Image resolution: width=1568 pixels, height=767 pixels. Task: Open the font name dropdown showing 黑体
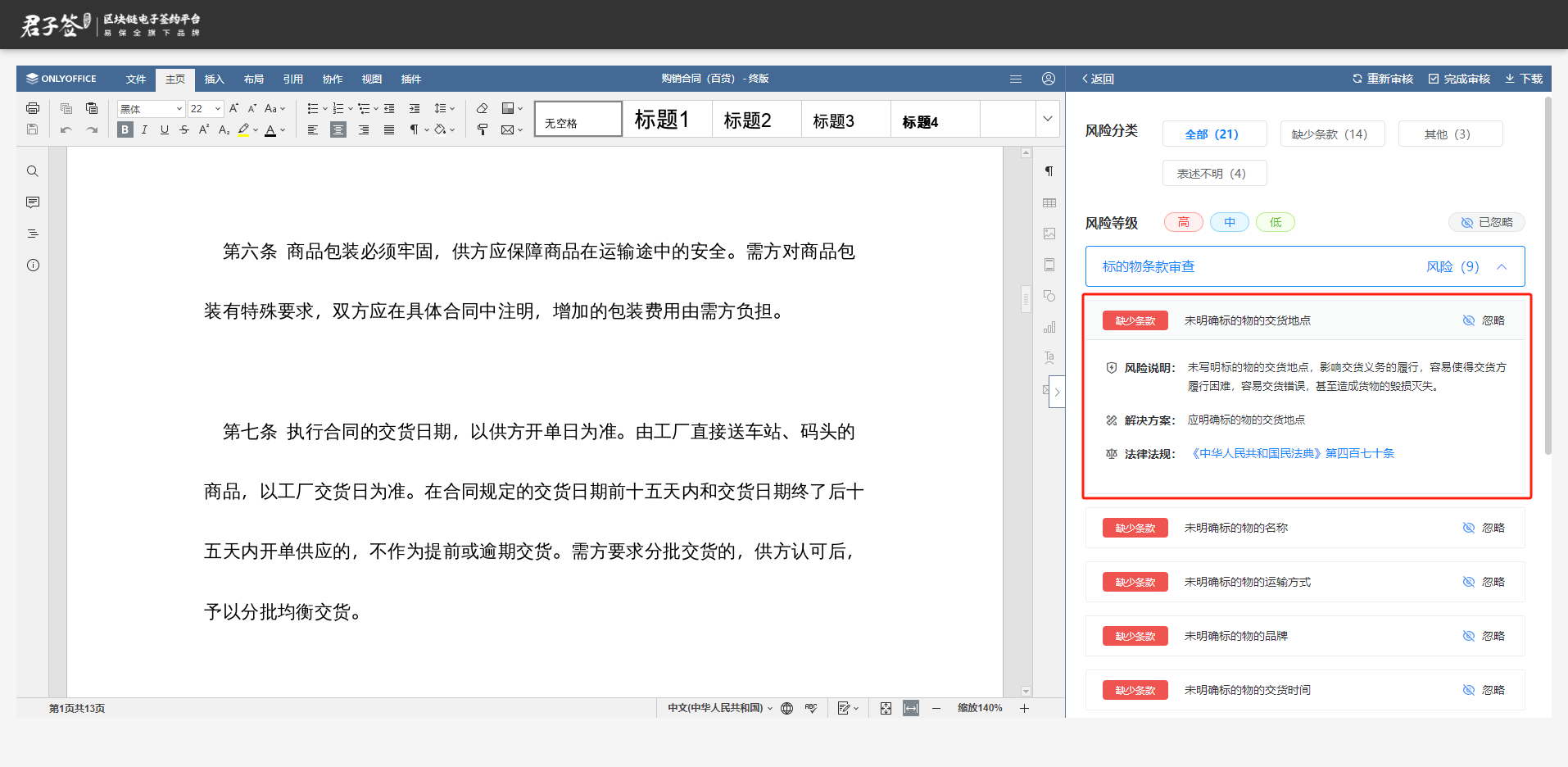click(151, 109)
